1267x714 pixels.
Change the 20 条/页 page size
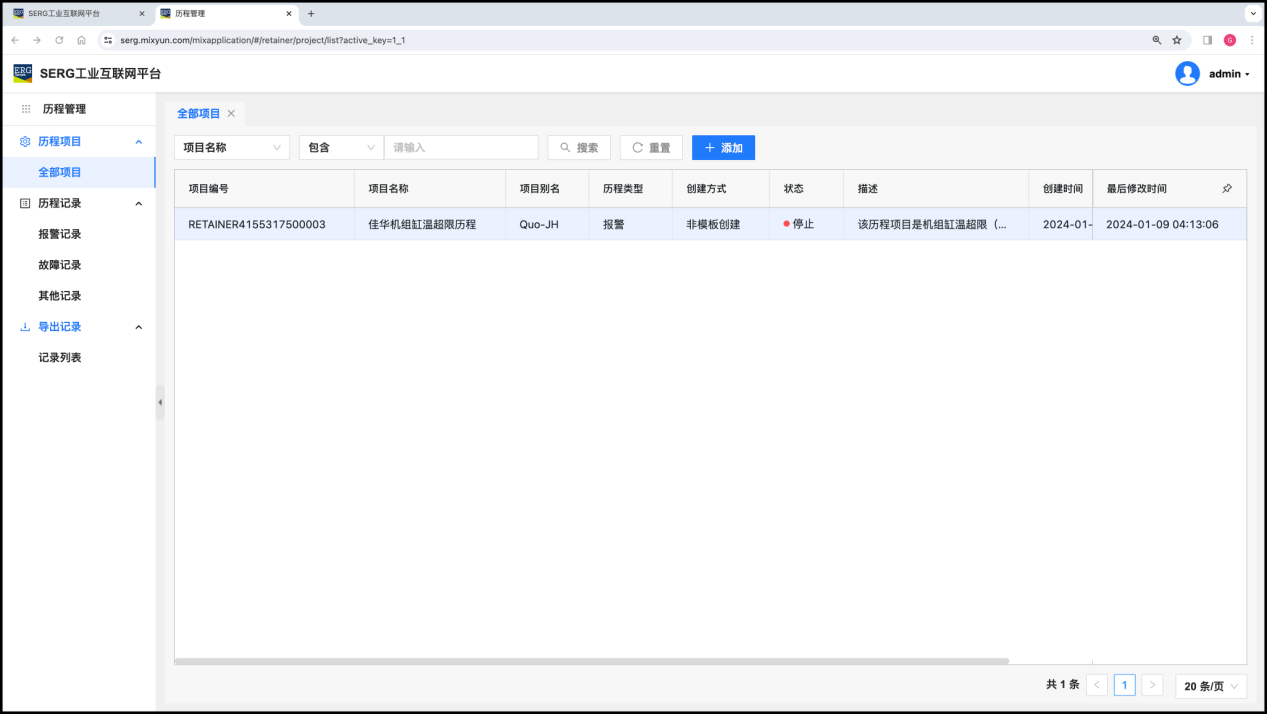[1211, 686]
